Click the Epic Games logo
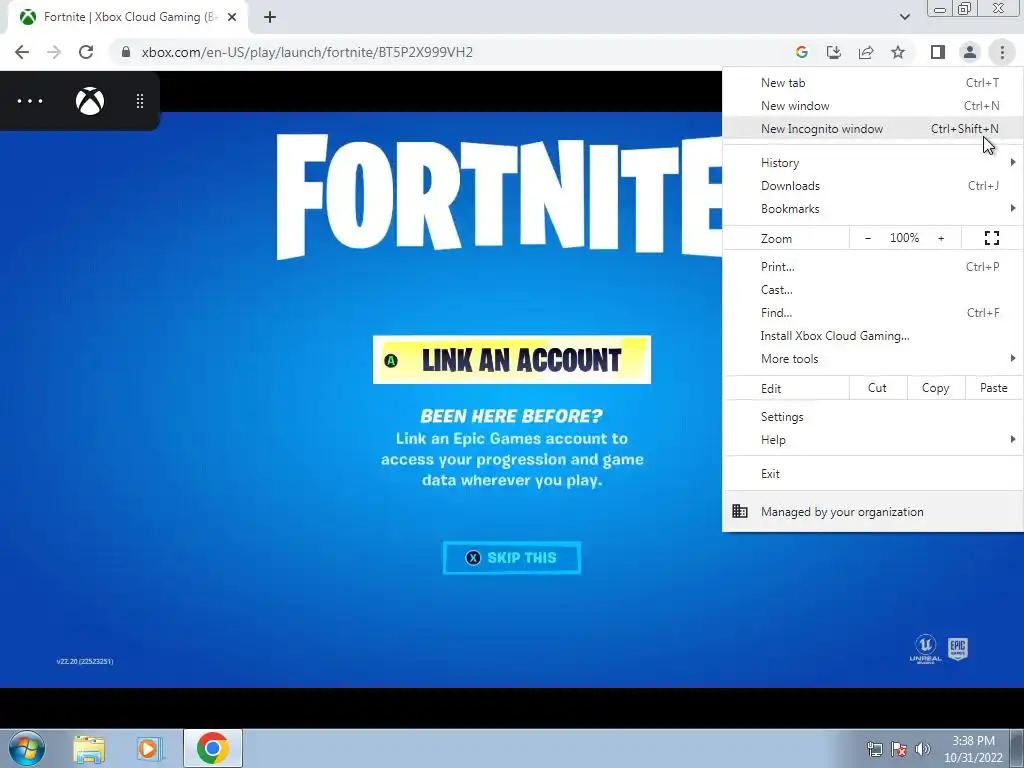Viewport: 1024px width, 768px height. 957,650
